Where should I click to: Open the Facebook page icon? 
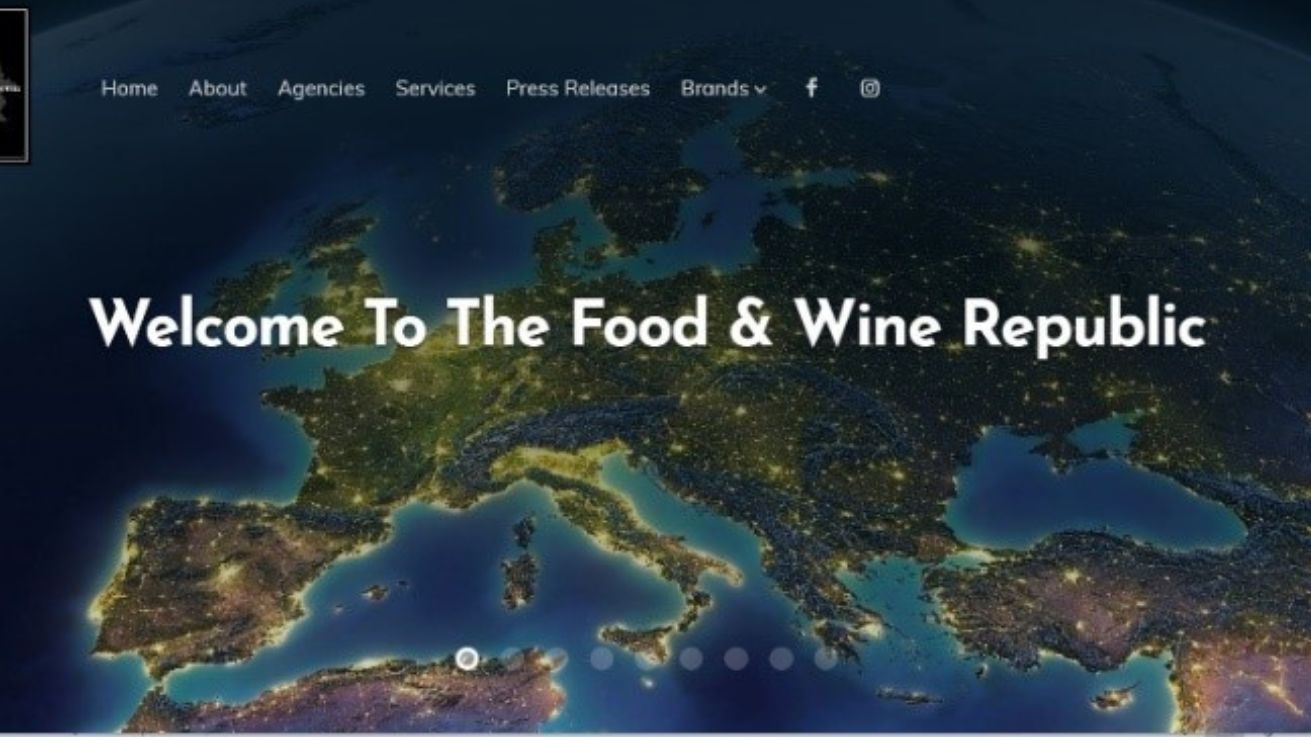pos(811,88)
